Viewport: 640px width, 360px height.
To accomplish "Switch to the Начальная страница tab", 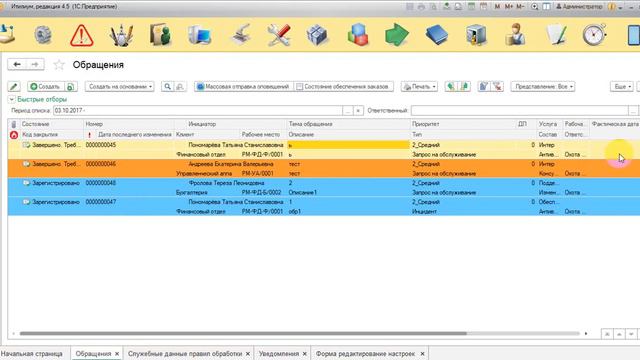I will pyautogui.click(x=32, y=354).
